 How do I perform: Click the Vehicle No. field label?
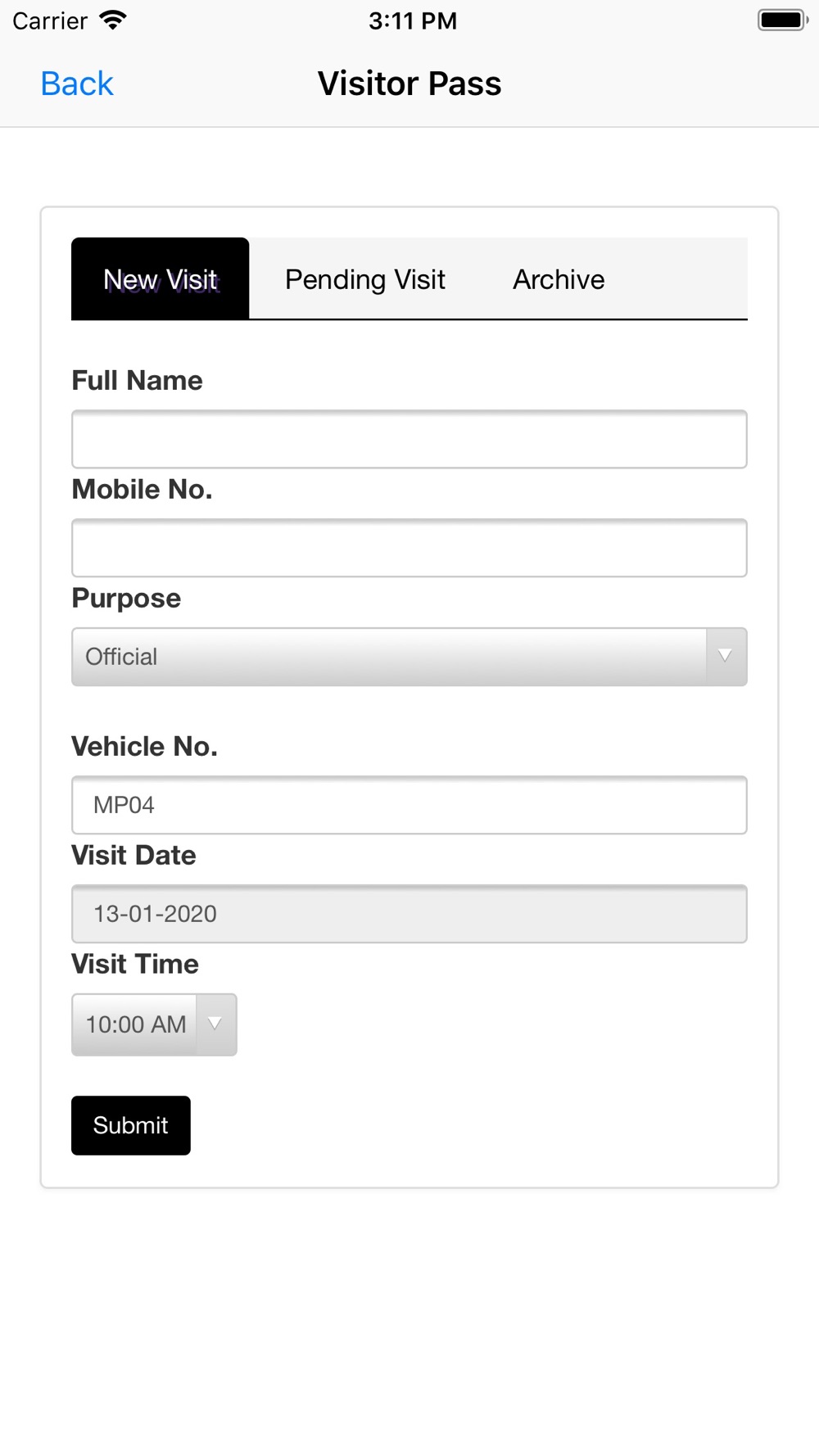click(x=144, y=747)
